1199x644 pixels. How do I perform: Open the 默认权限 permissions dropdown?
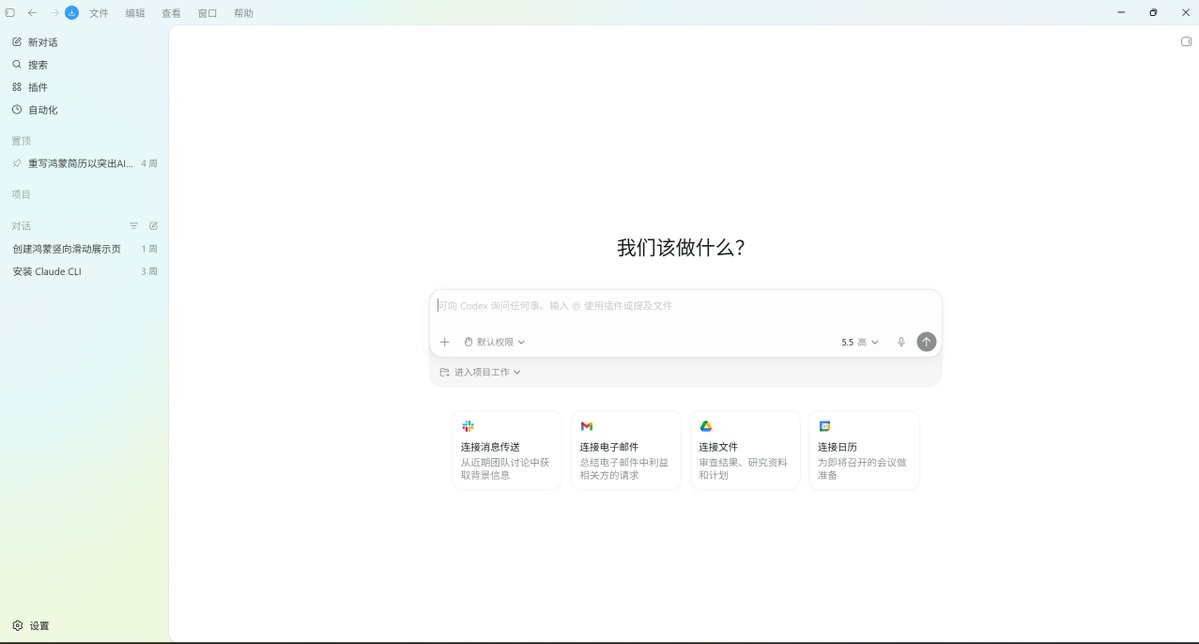[x=494, y=342]
